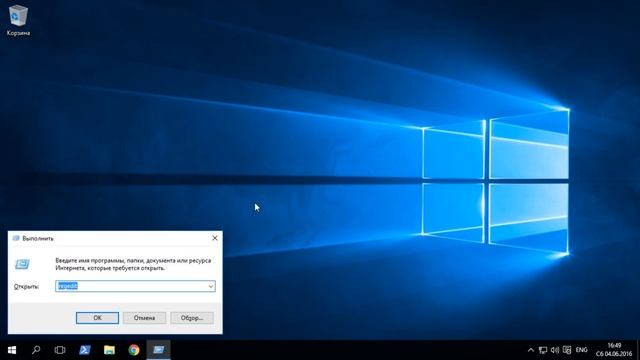The height and width of the screenshot is (360, 640).
Task: Open the clock and date flyout
Action: click(x=614, y=350)
